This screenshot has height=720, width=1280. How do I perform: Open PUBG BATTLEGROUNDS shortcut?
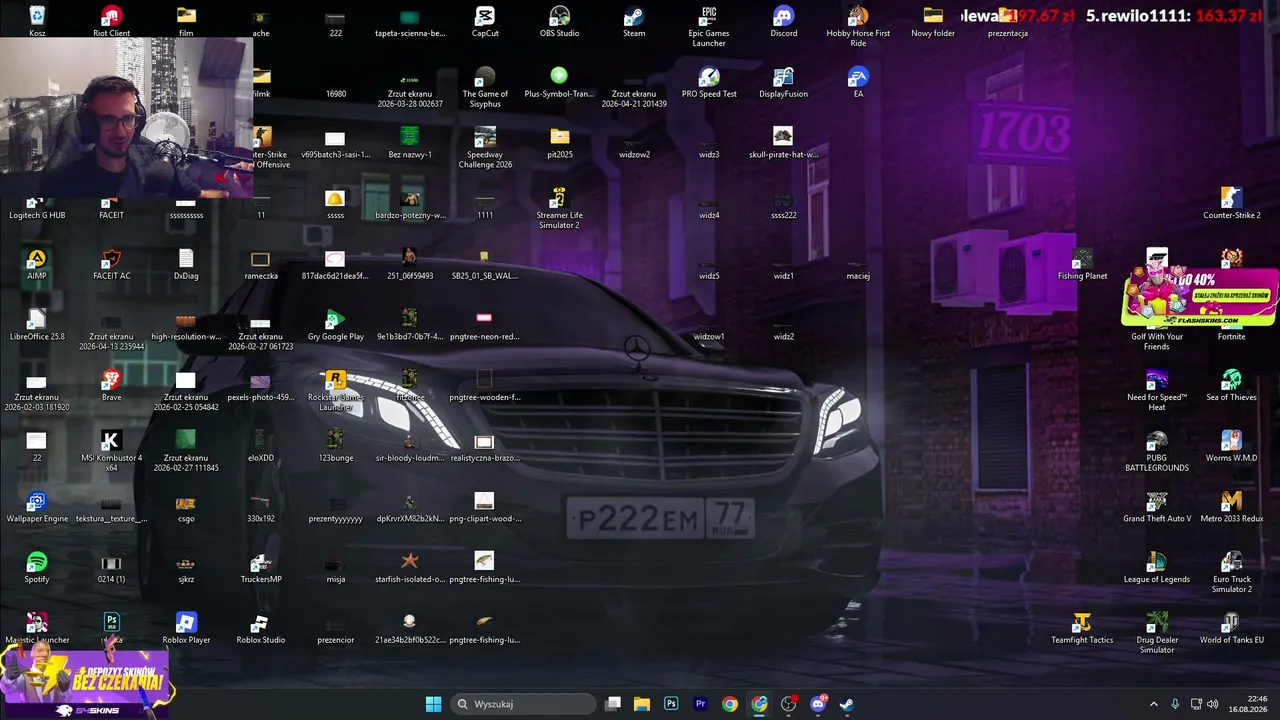(x=1157, y=451)
